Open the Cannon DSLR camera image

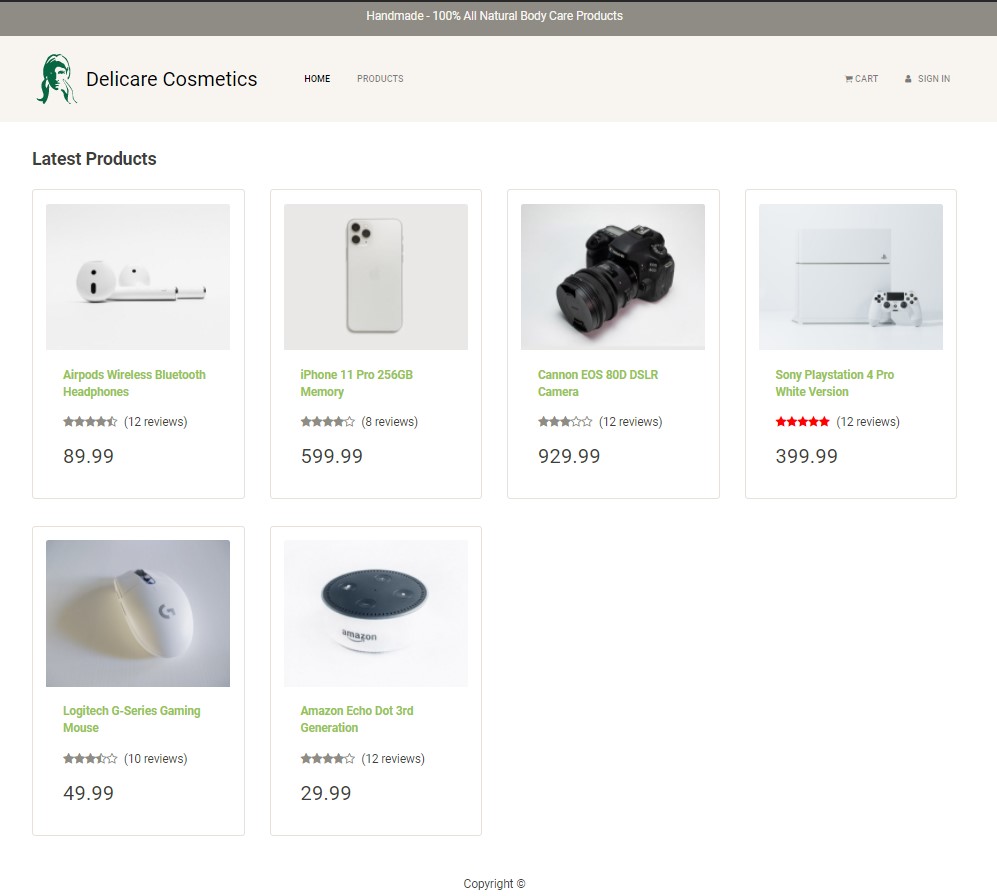(613, 277)
